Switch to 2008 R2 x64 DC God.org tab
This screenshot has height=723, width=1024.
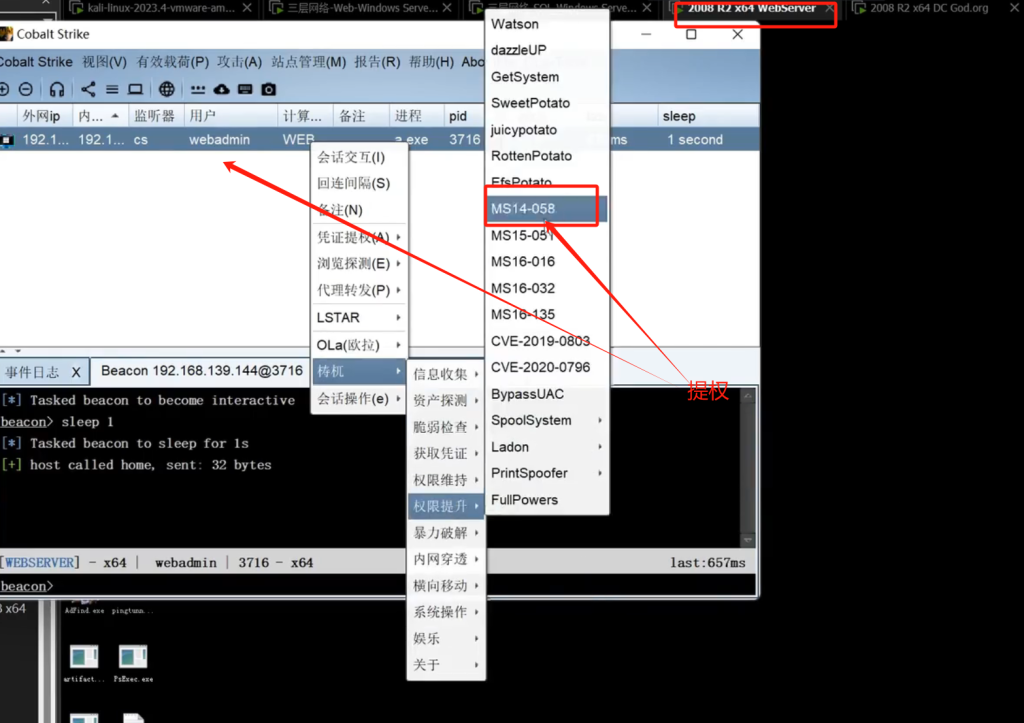[929, 8]
